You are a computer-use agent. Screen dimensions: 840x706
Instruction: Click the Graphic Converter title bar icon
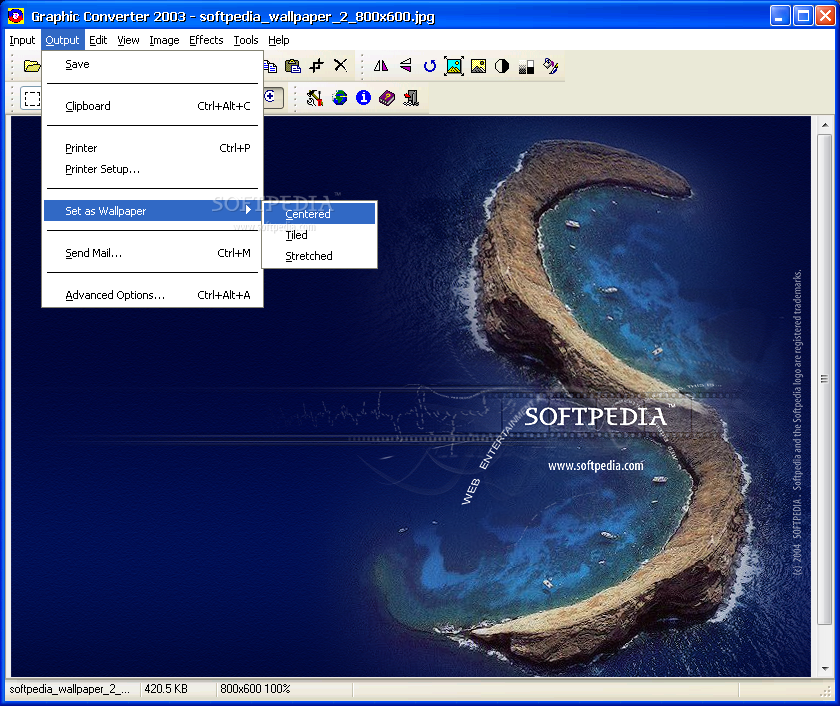coord(16,16)
